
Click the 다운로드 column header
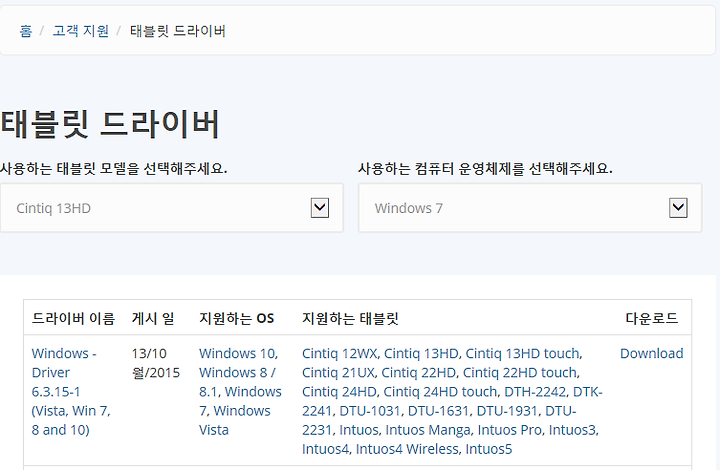coord(652,319)
